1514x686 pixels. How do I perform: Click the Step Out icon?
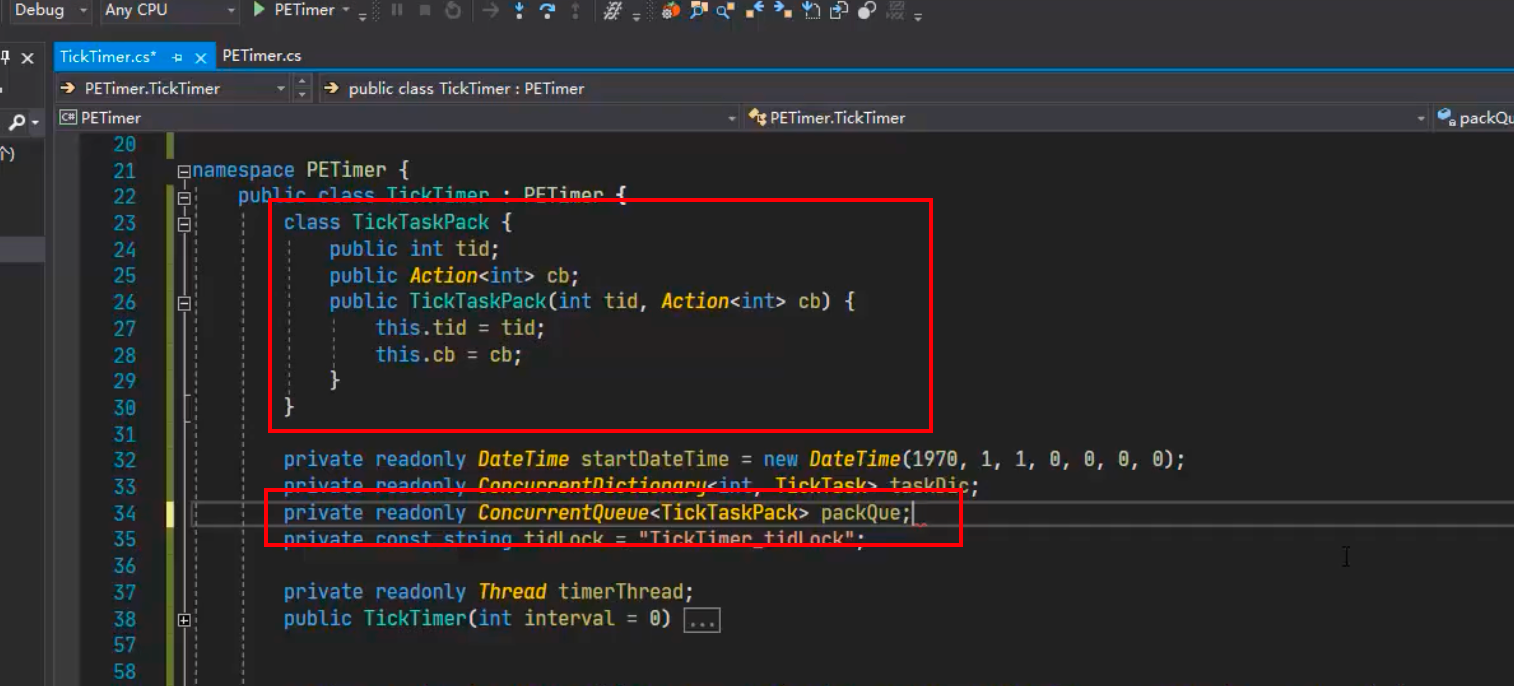point(575,10)
